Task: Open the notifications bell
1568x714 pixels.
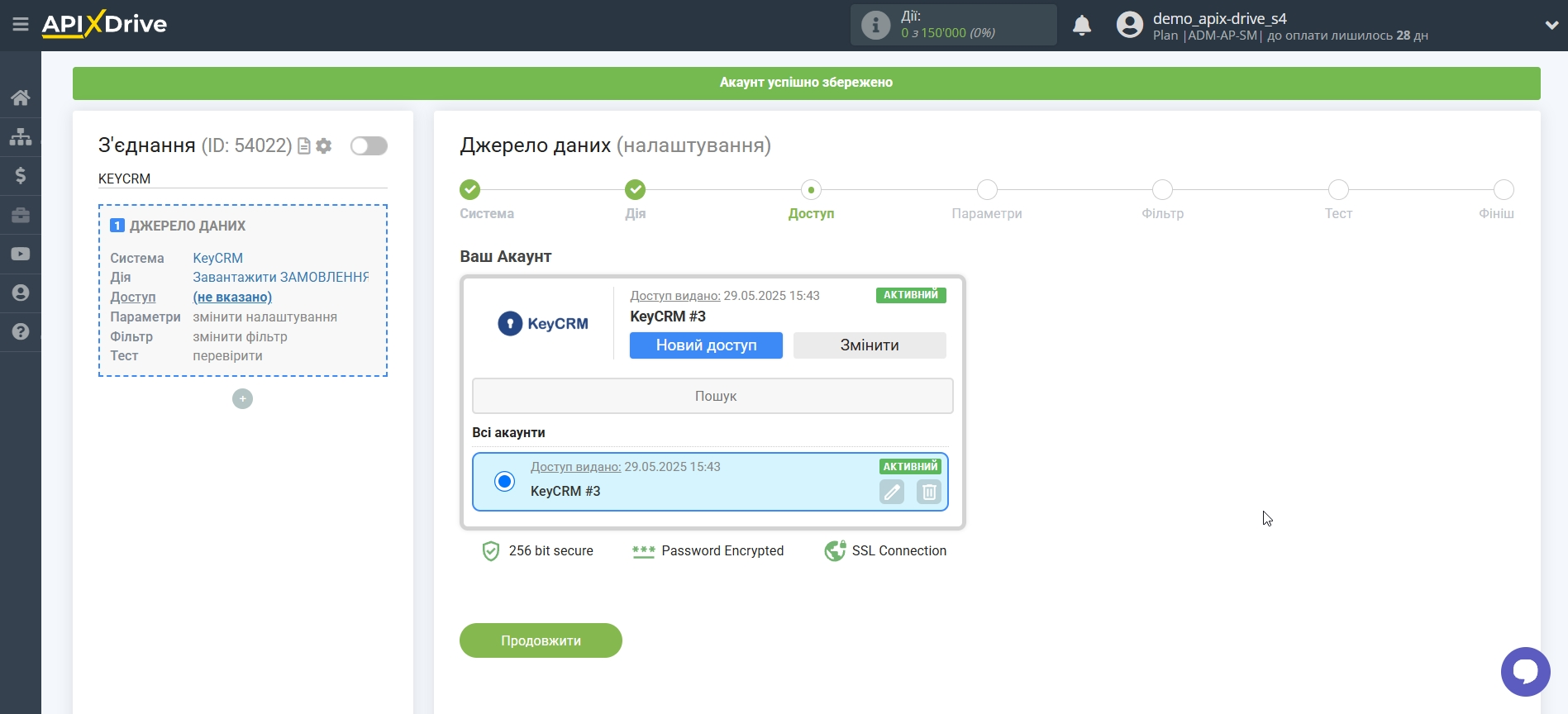Action: (x=1082, y=26)
